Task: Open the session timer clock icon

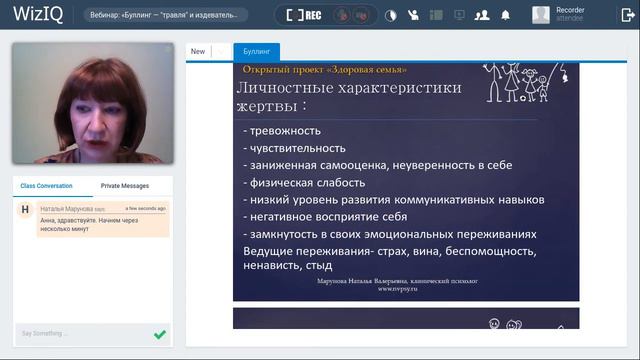Action: pyautogui.click(x=391, y=16)
